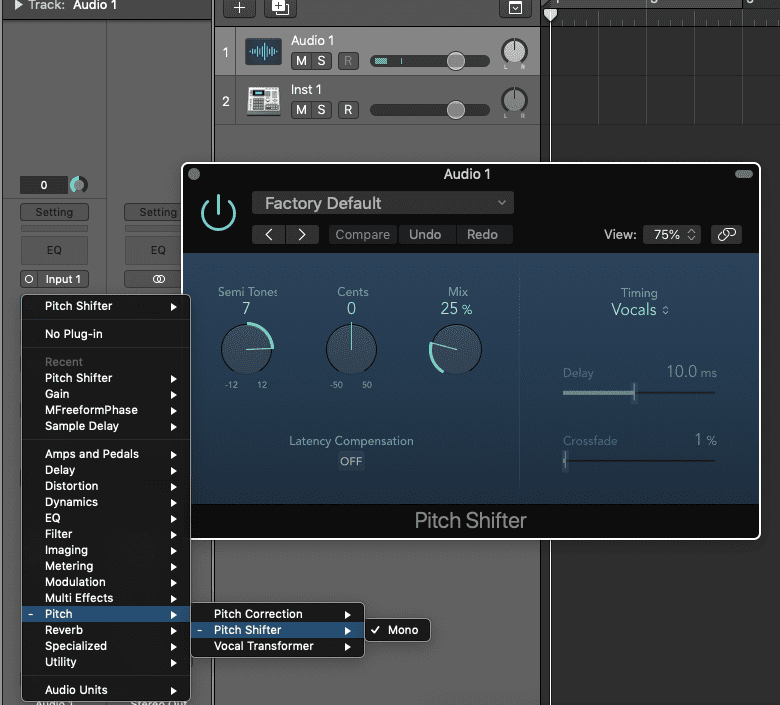Click the Undo button in plug-in
Image resolution: width=780 pixels, height=705 pixels.
pyautogui.click(x=425, y=234)
